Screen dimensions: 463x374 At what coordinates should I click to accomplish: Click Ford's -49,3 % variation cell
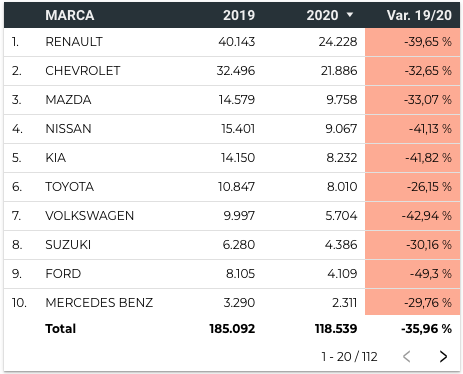(x=413, y=274)
